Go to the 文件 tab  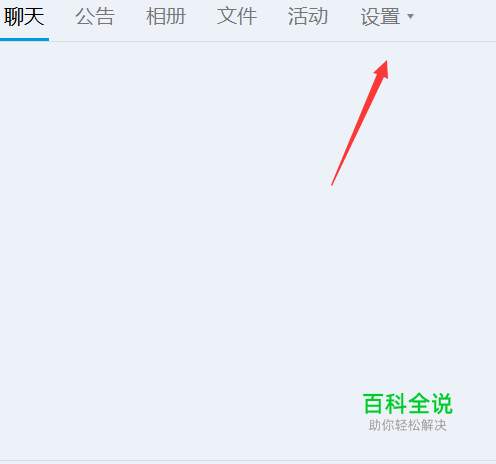pyautogui.click(x=237, y=16)
